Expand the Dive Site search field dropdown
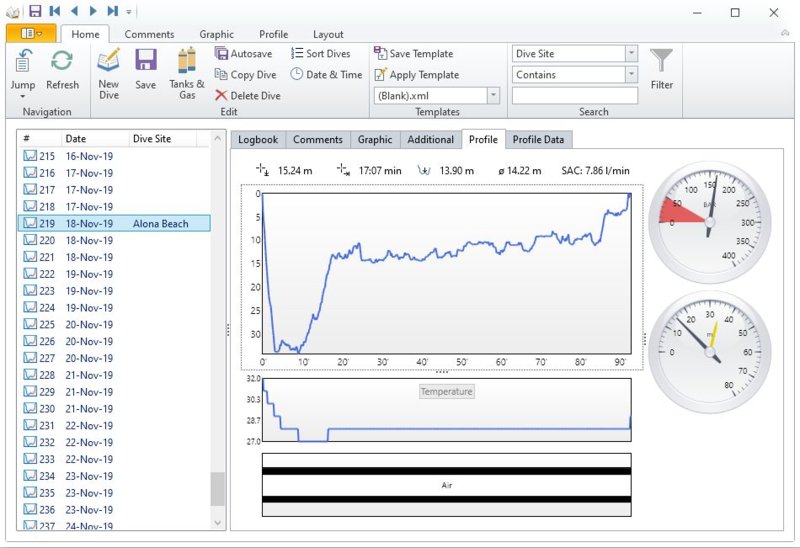 (x=630, y=54)
